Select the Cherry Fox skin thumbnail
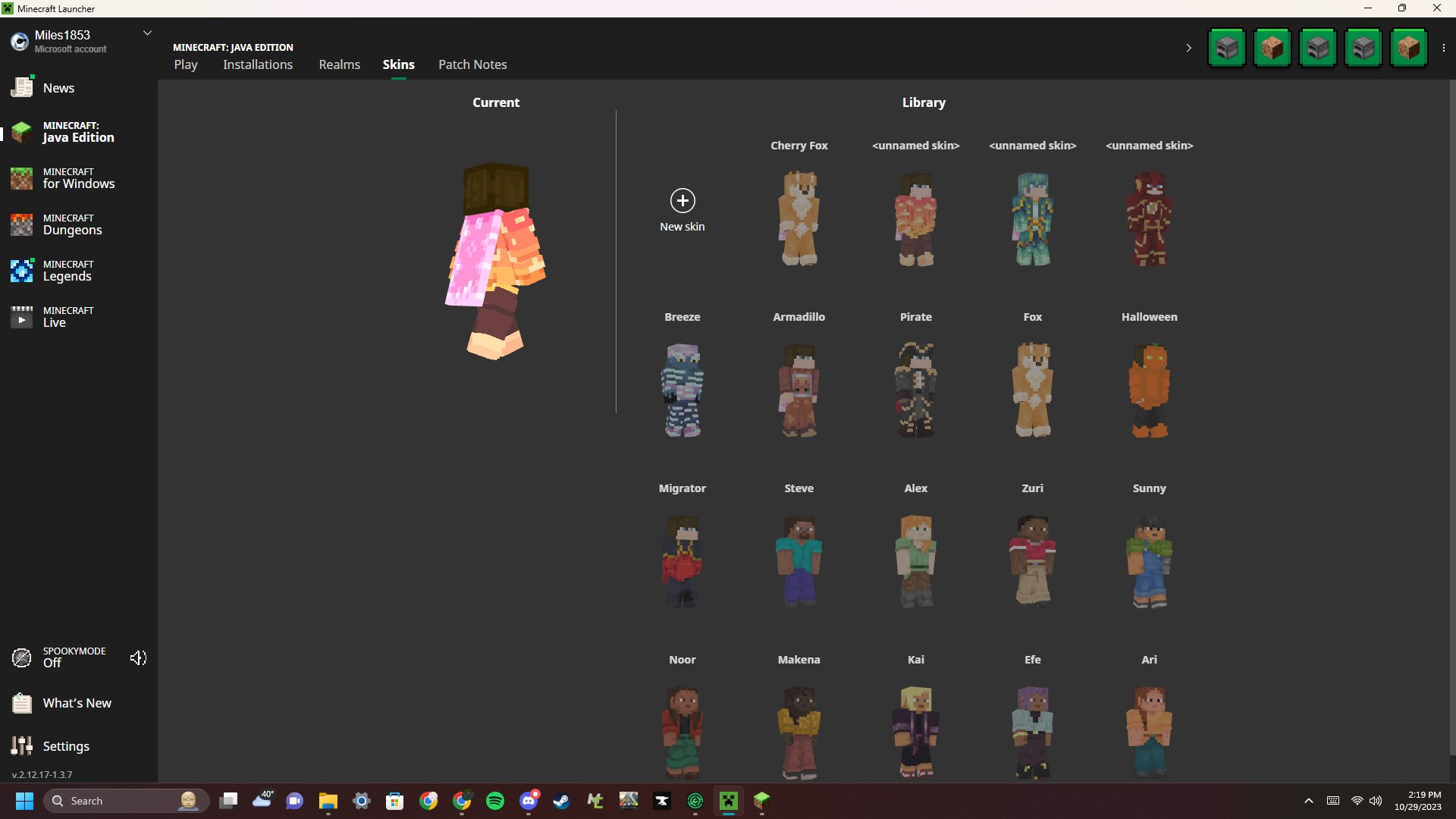 799,218
